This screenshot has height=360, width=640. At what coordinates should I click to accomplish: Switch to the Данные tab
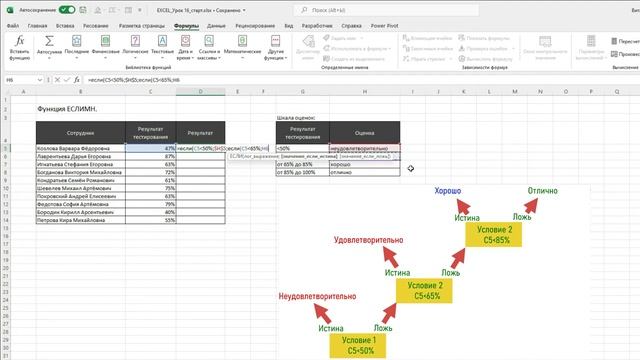(216, 26)
